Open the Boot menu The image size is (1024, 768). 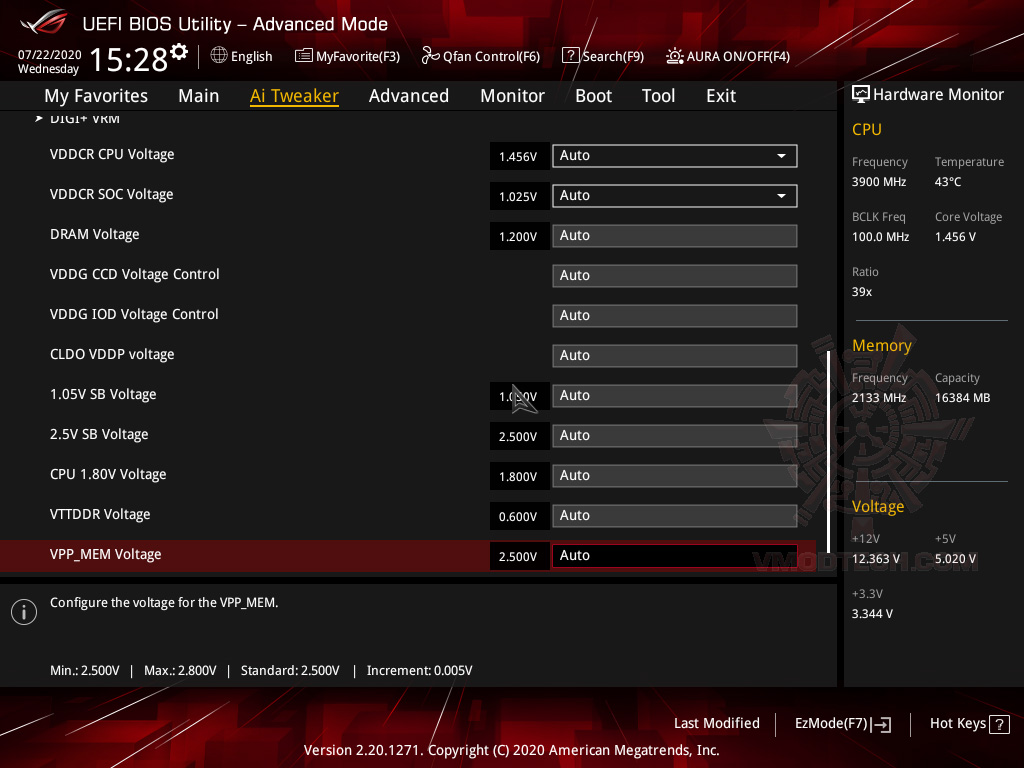pyautogui.click(x=593, y=95)
